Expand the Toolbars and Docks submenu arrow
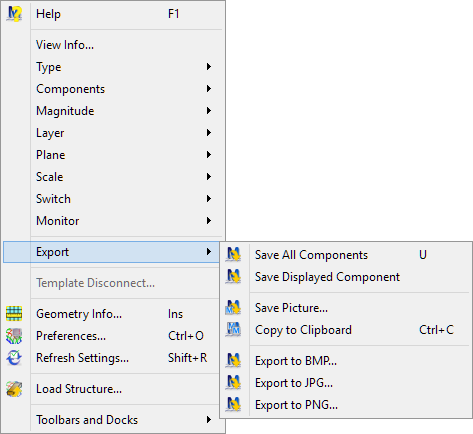The width and height of the screenshot is (473, 434). point(209,420)
